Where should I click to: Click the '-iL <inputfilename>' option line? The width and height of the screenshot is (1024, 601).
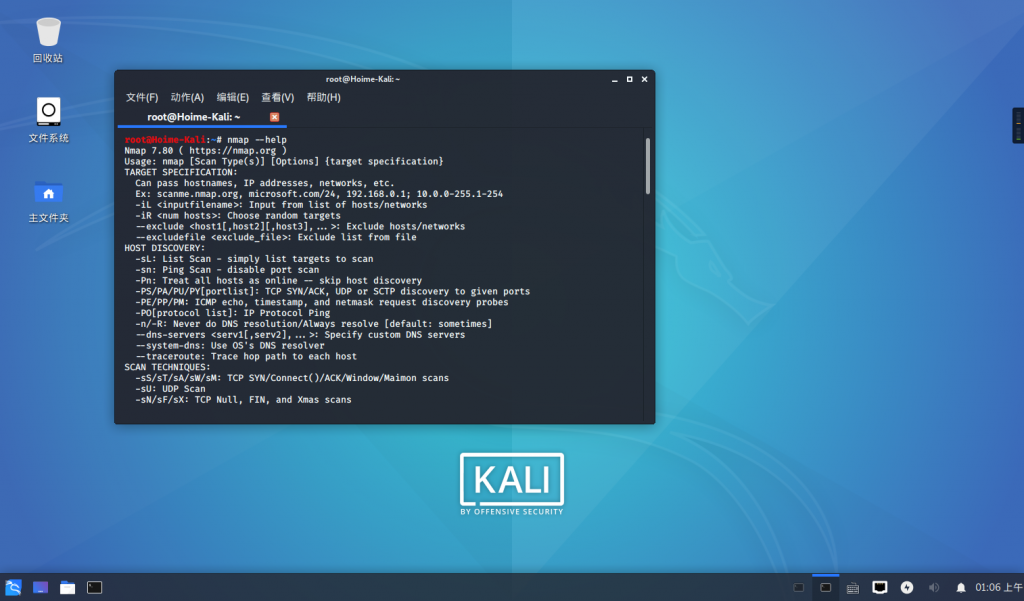pyautogui.click(x=281, y=204)
